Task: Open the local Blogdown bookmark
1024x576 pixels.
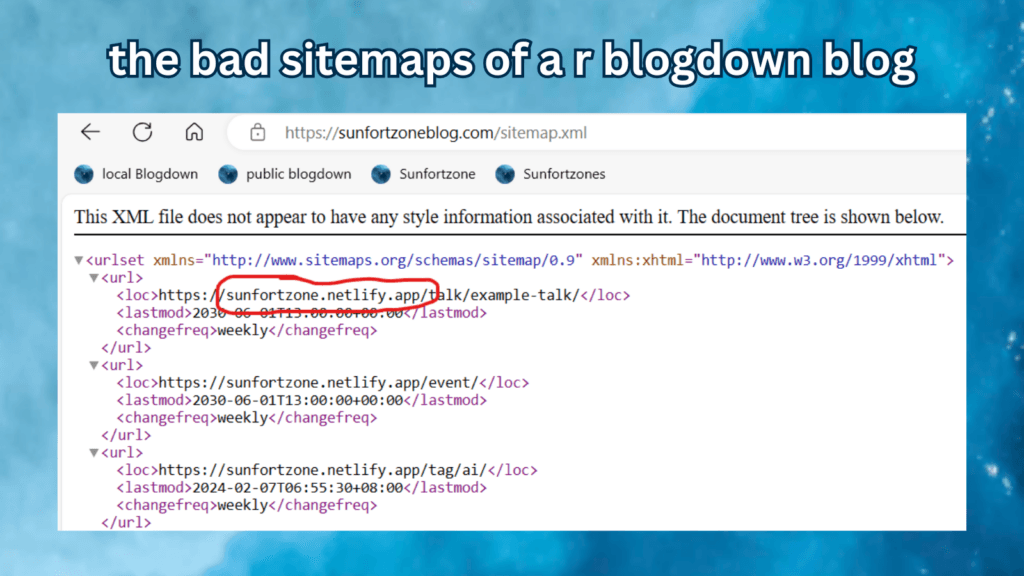Action: (148, 173)
